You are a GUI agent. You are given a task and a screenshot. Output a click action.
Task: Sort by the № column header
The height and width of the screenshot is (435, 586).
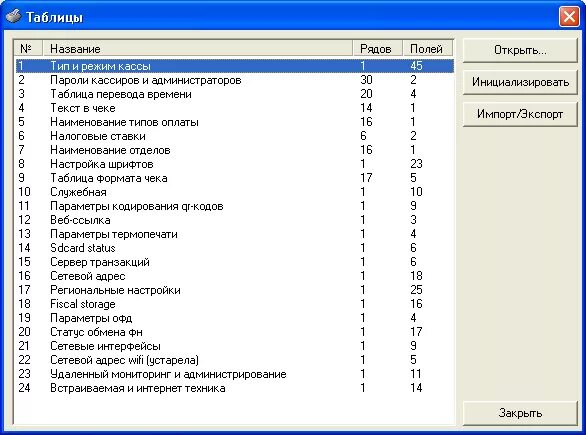click(28, 49)
